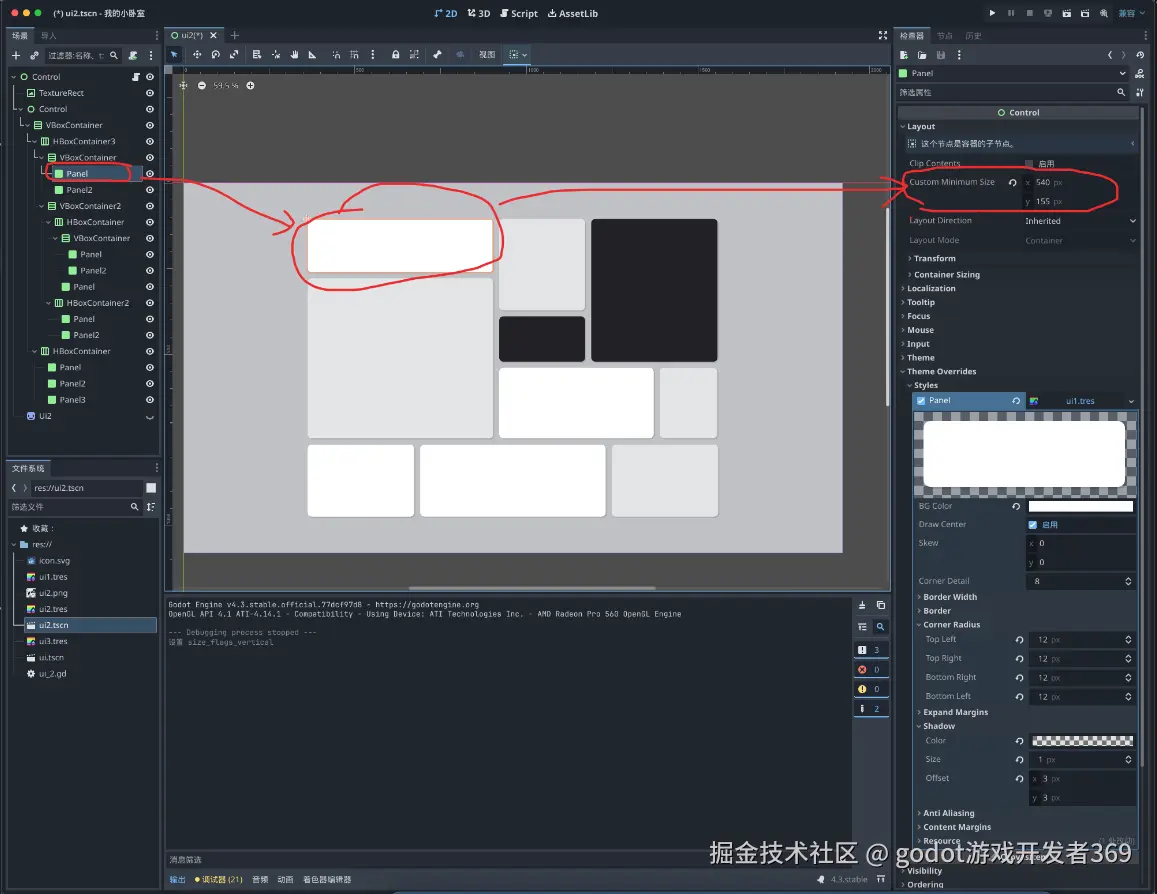This screenshot has height=894, width=1157.
Task: Toggle visibility of Panel3 node
Action: pyautogui.click(x=150, y=400)
